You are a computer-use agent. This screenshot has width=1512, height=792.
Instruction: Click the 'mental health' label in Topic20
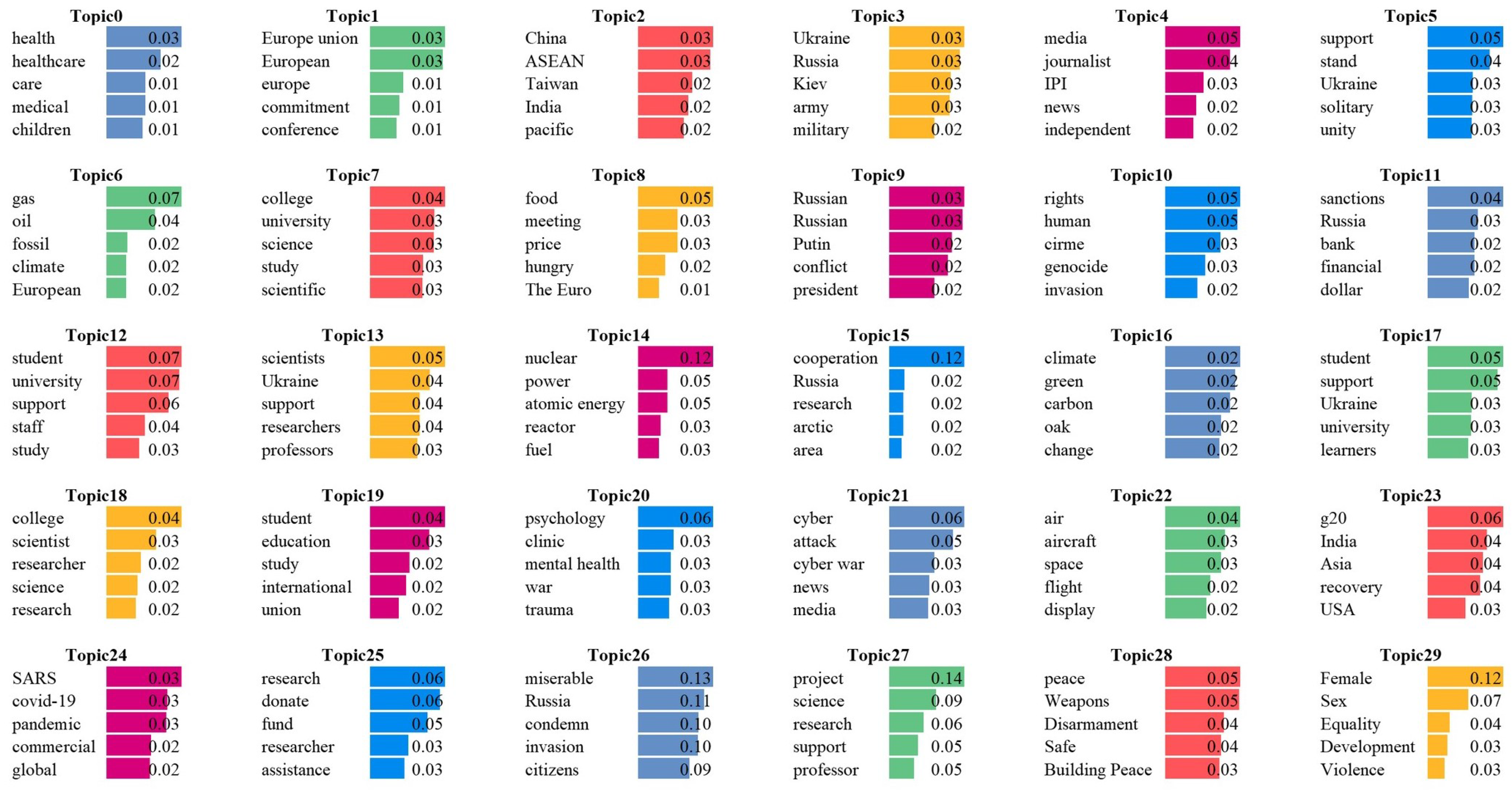(x=572, y=564)
